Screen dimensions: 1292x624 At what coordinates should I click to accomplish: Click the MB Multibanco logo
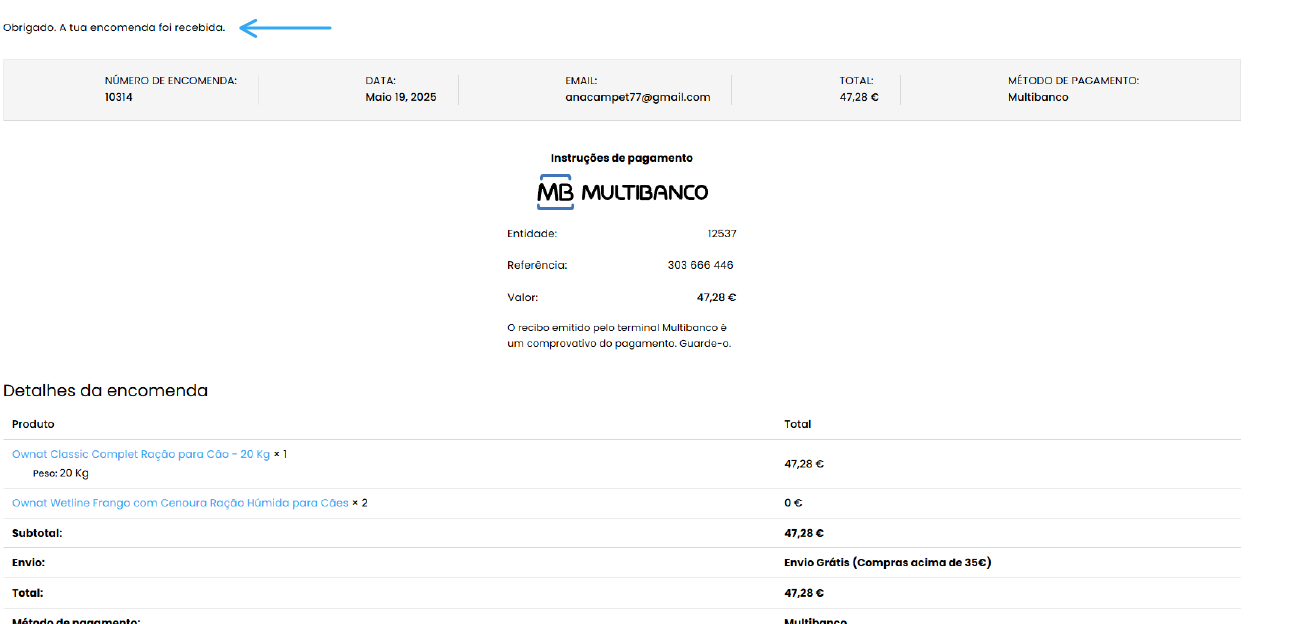pyautogui.click(x=622, y=192)
